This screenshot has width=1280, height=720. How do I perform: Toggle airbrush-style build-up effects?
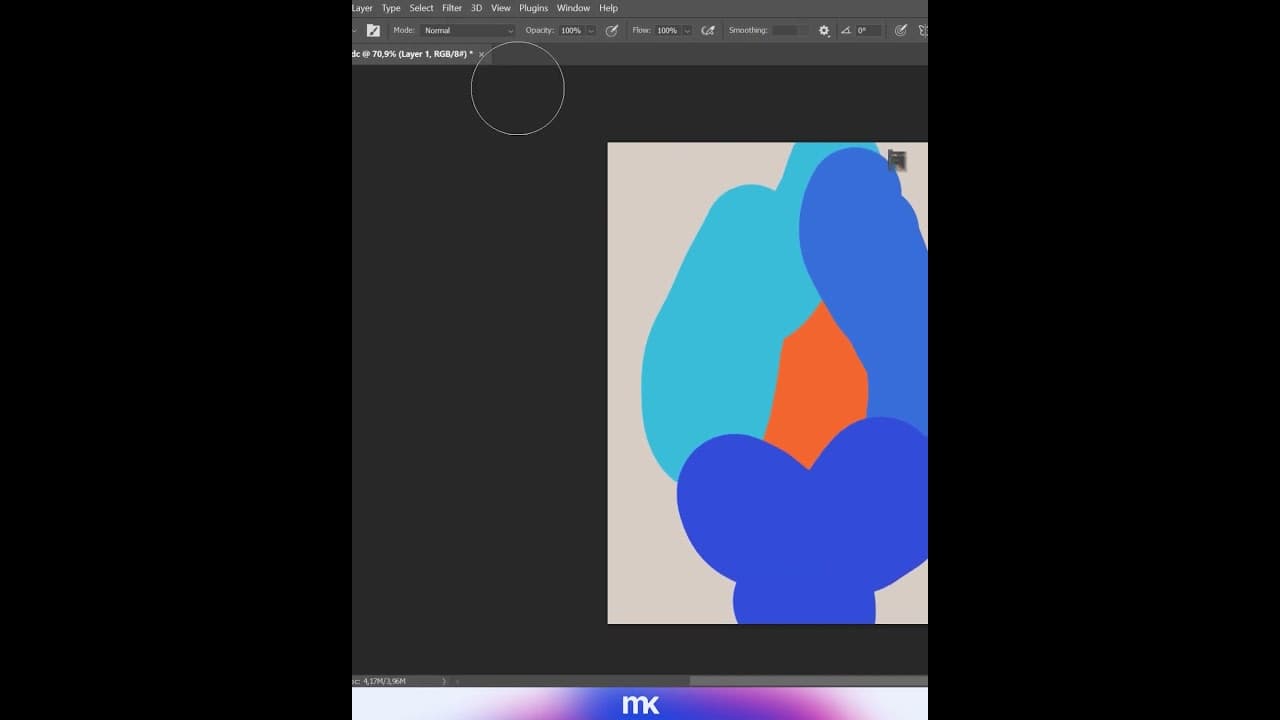coord(708,30)
